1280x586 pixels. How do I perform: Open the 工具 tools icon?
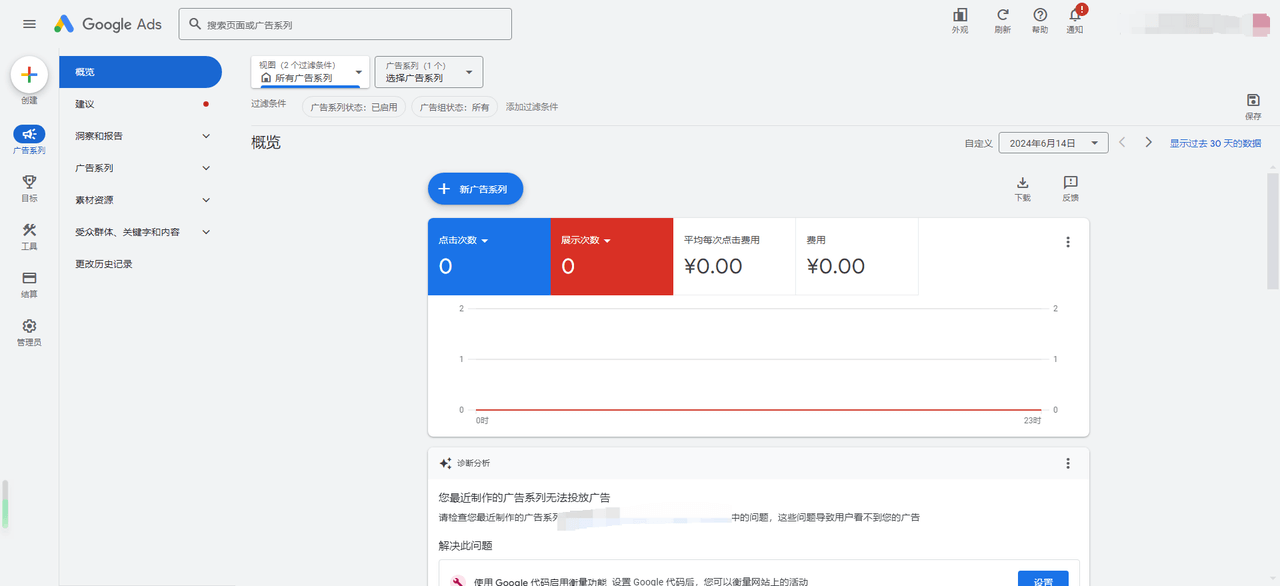[x=29, y=230]
